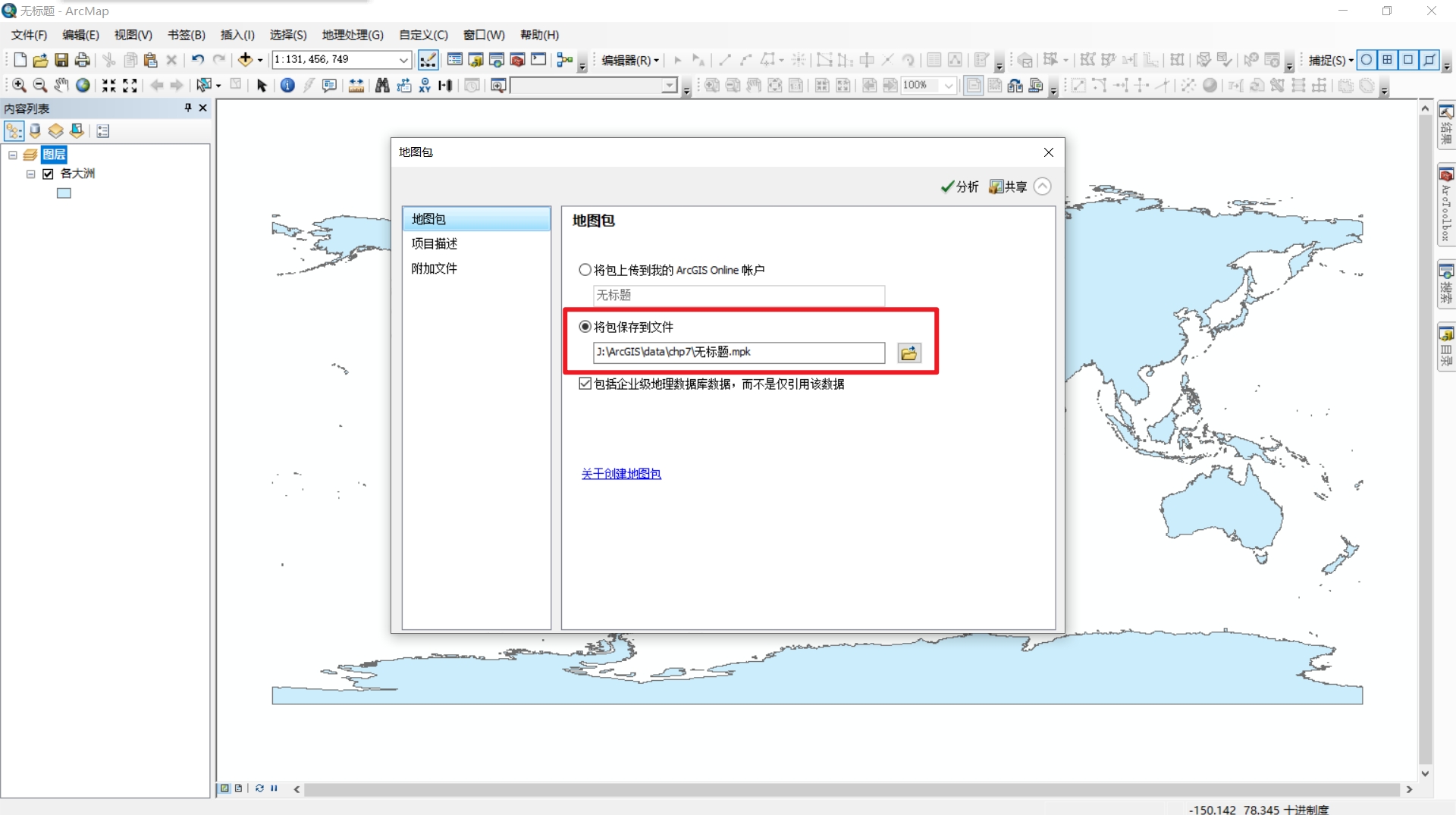The height and width of the screenshot is (815, 1456).
Task: Close the 地图包 dialog
Action: click(x=1049, y=152)
